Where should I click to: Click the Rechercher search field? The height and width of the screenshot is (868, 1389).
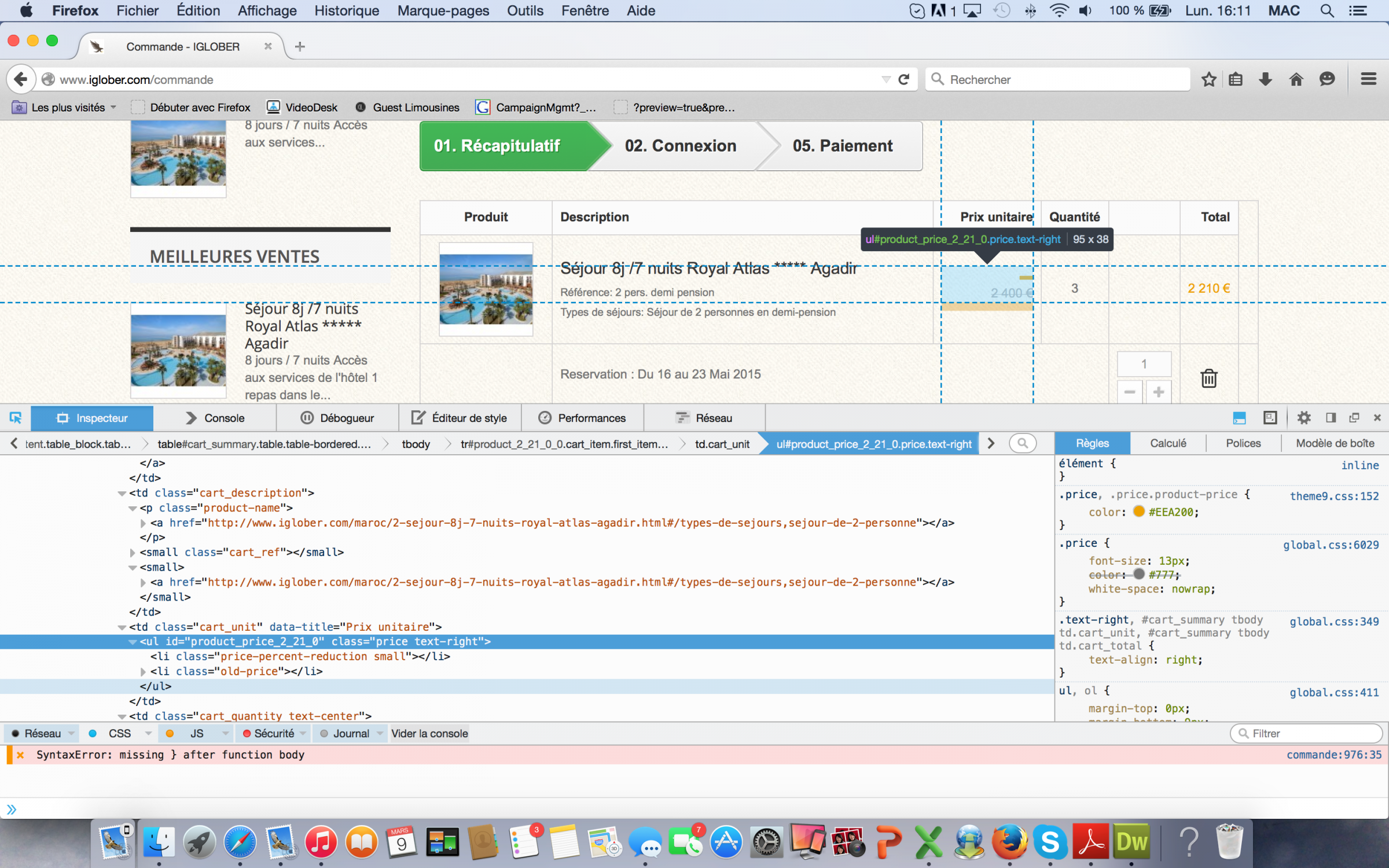coord(1058,79)
